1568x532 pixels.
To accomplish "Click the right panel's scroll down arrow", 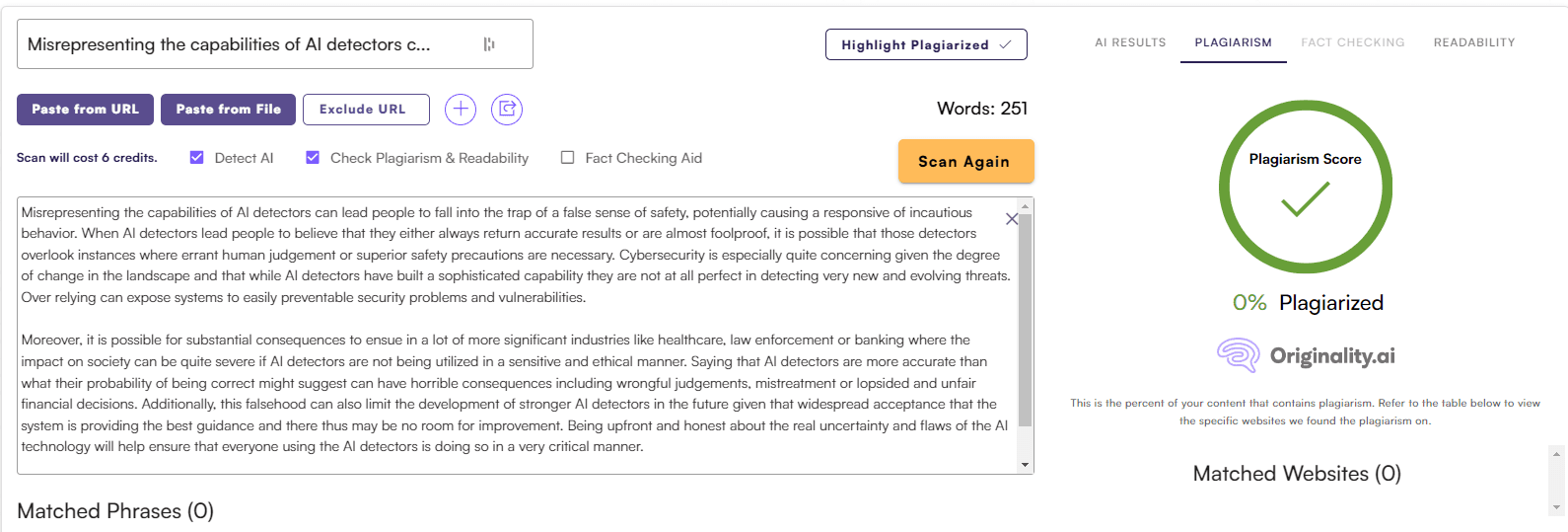I will point(1557,507).
